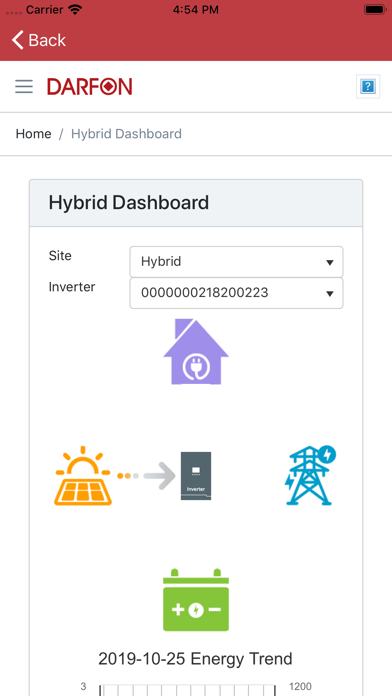This screenshot has width=392, height=696.
Task: Open the help question-mark icon
Action: pos(368,86)
